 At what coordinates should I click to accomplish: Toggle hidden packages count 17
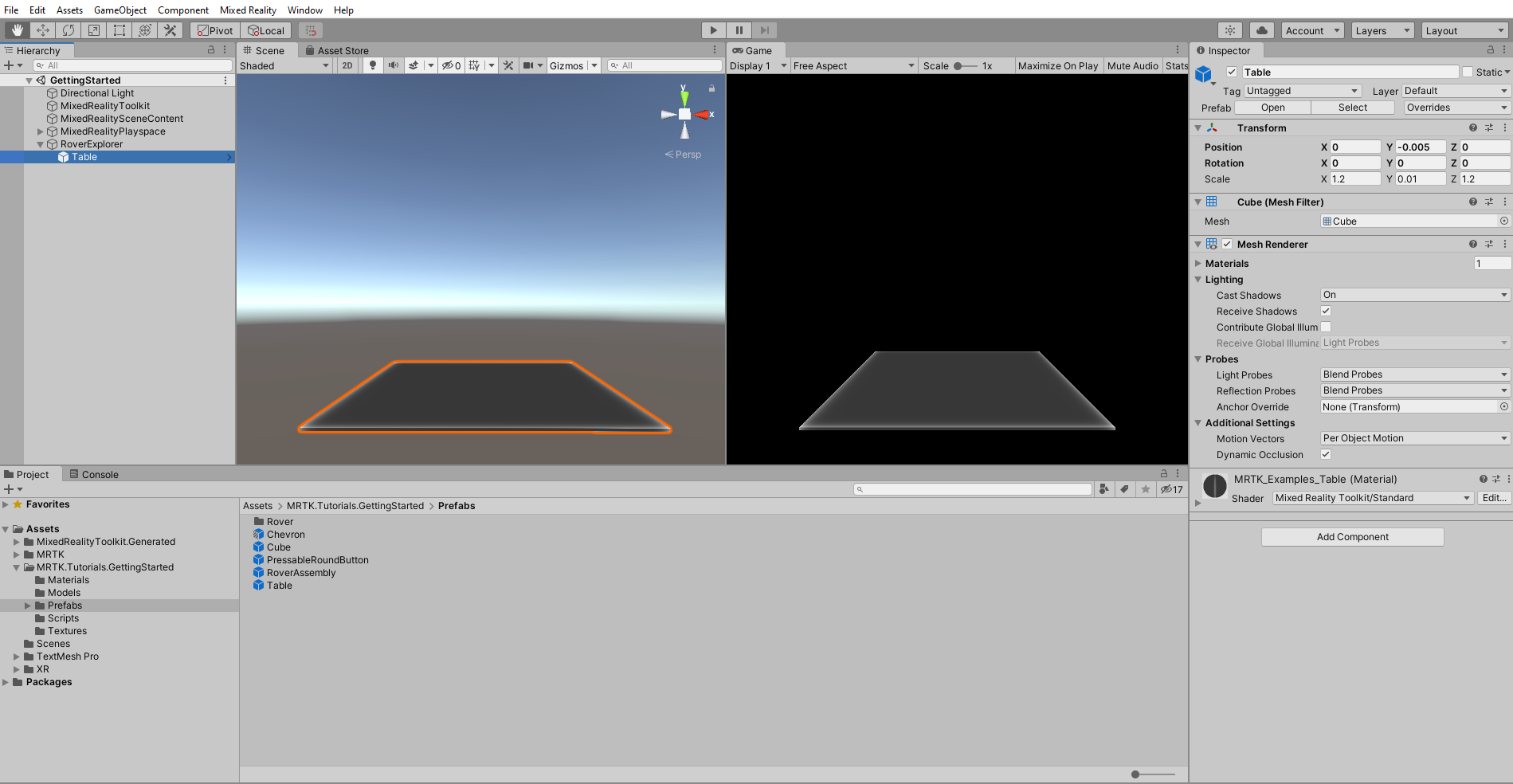coord(1171,489)
